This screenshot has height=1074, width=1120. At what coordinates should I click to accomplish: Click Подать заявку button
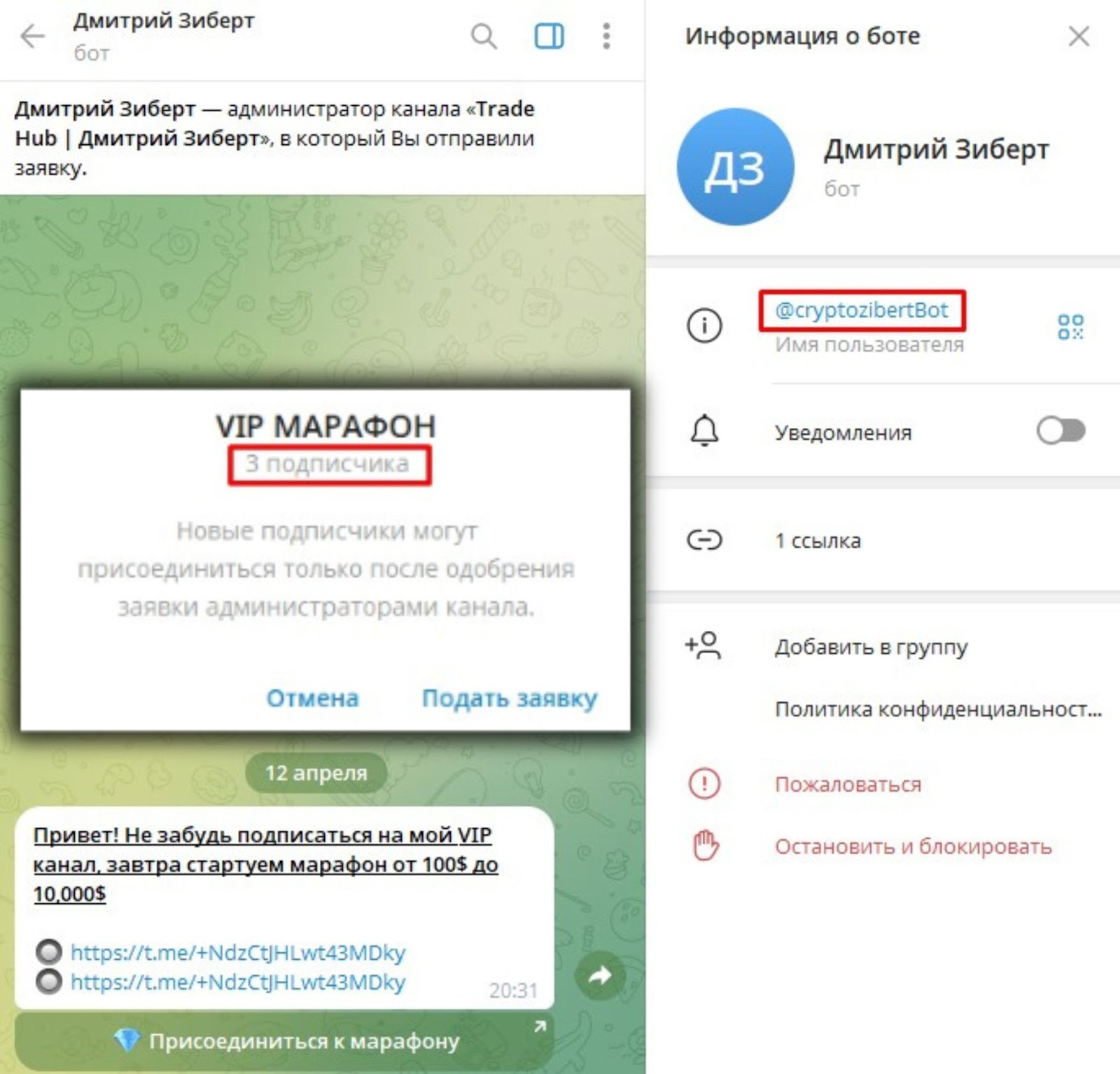click(x=510, y=699)
